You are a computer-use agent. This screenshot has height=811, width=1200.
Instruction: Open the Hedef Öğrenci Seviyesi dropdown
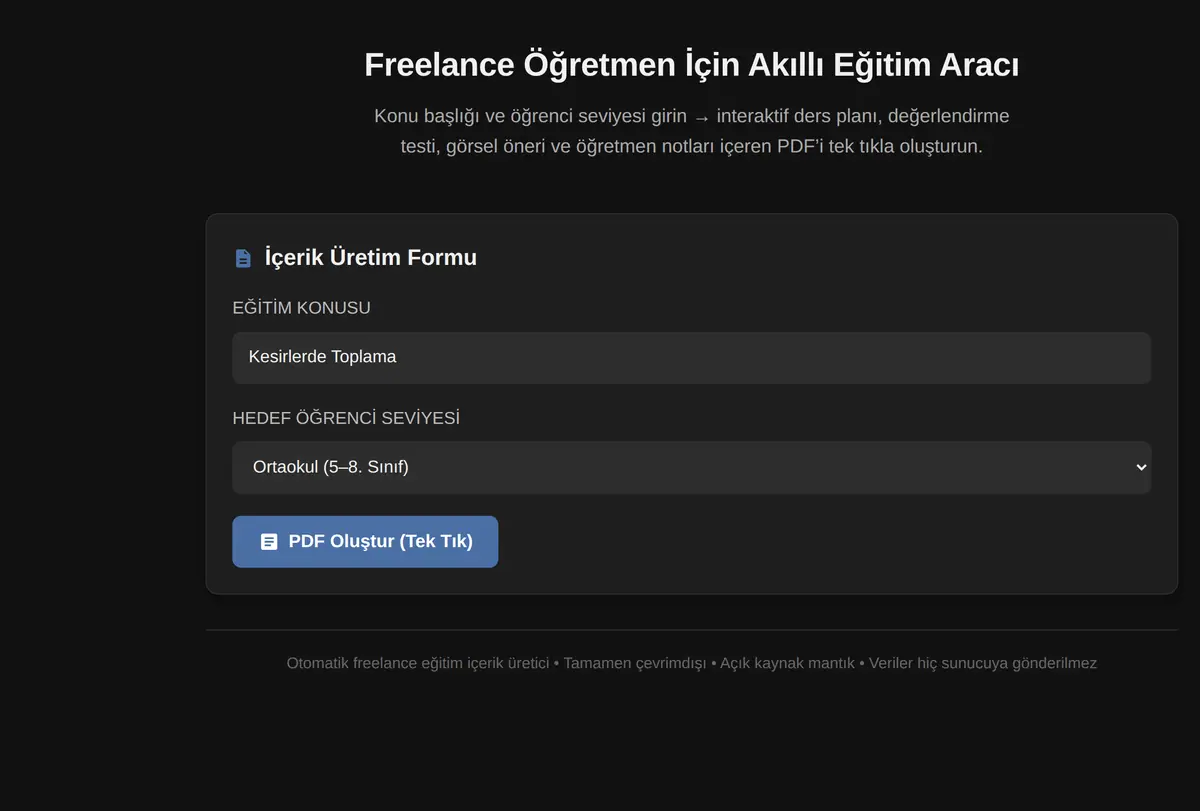pos(692,468)
